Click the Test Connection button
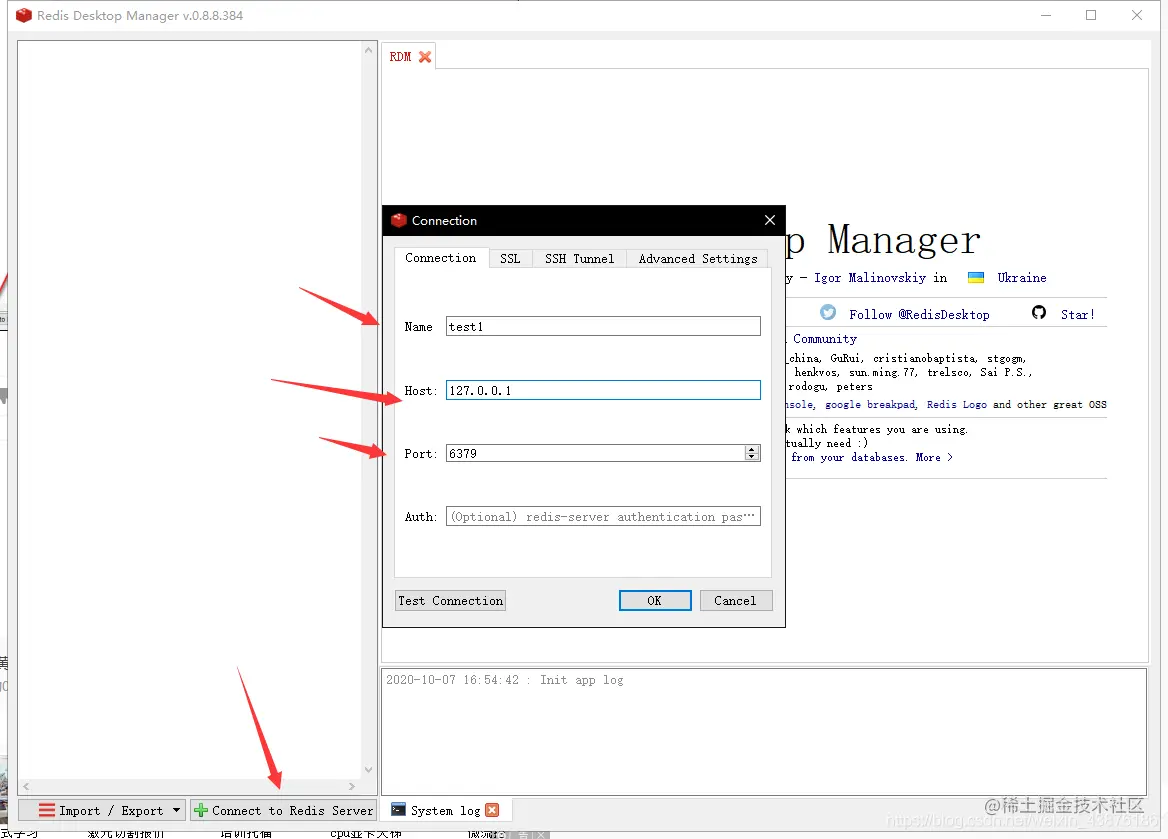 pyautogui.click(x=451, y=601)
